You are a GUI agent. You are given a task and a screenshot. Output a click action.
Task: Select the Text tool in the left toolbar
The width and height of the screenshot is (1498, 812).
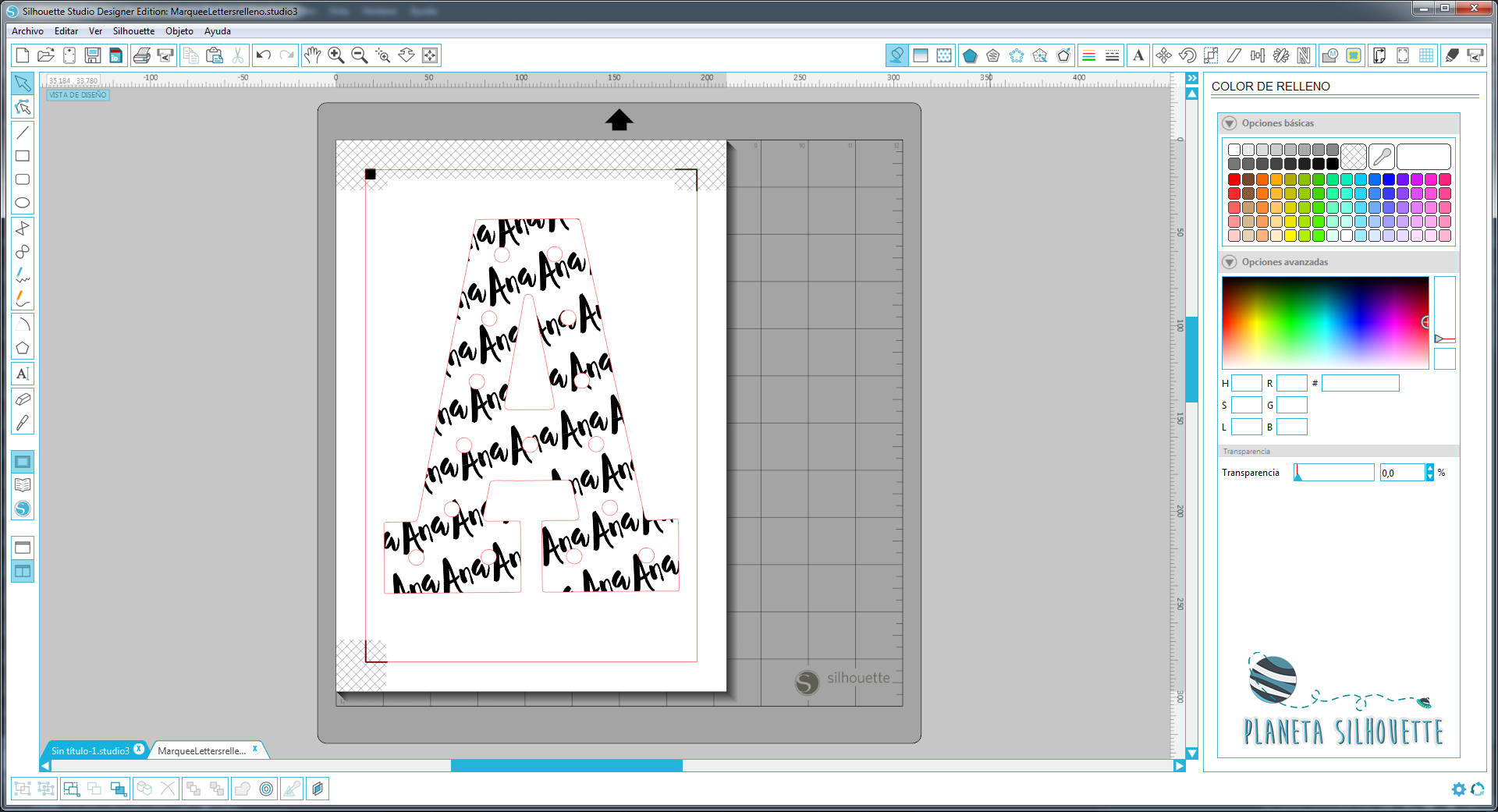[x=23, y=374]
